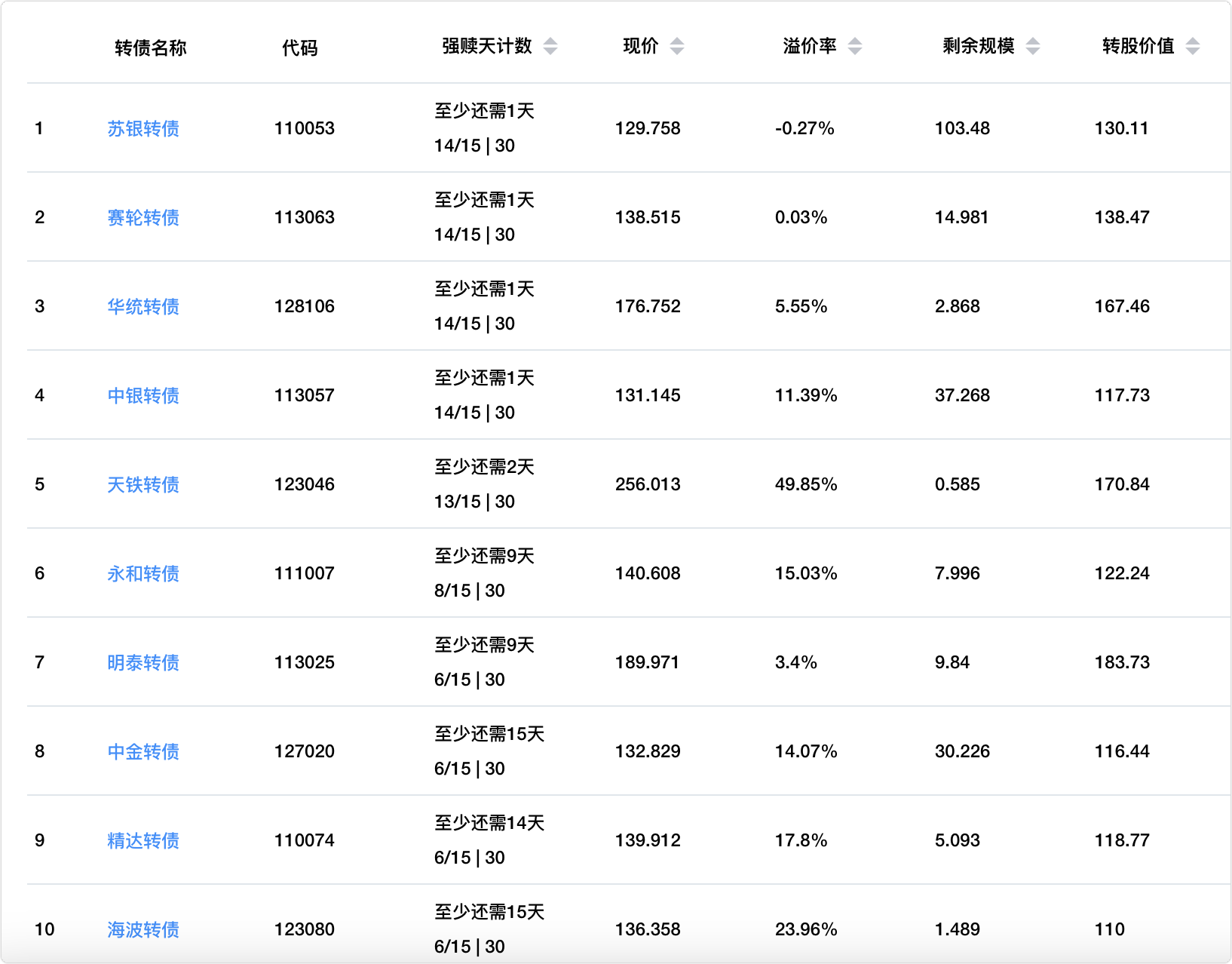Click sort icon next to 强赎天计数 header
Image resolution: width=1232 pixels, height=964 pixels.
tap(550, 47)
